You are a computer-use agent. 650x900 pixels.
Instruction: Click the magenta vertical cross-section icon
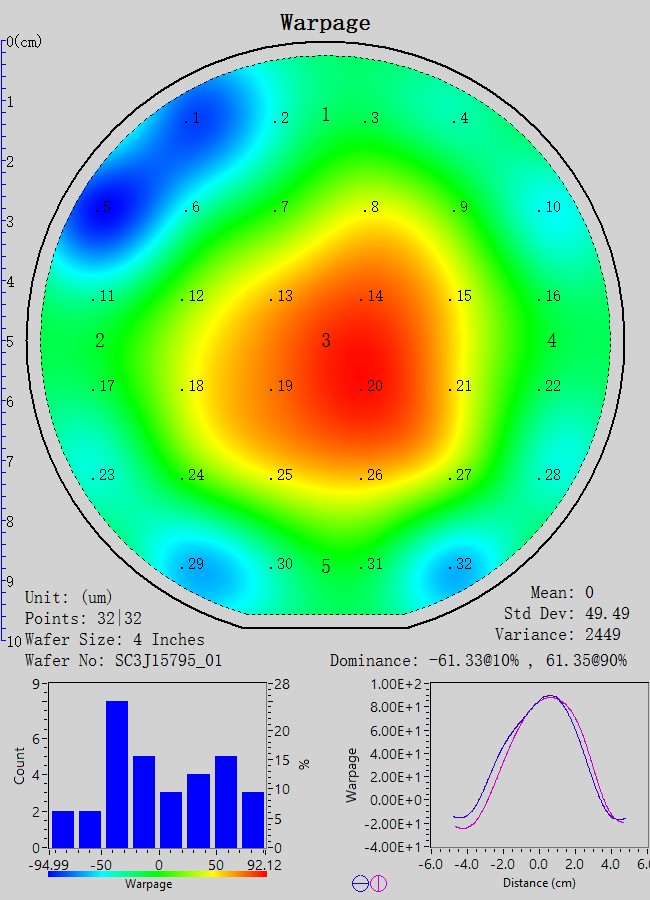pyautogui.click(x=379, y=883)
